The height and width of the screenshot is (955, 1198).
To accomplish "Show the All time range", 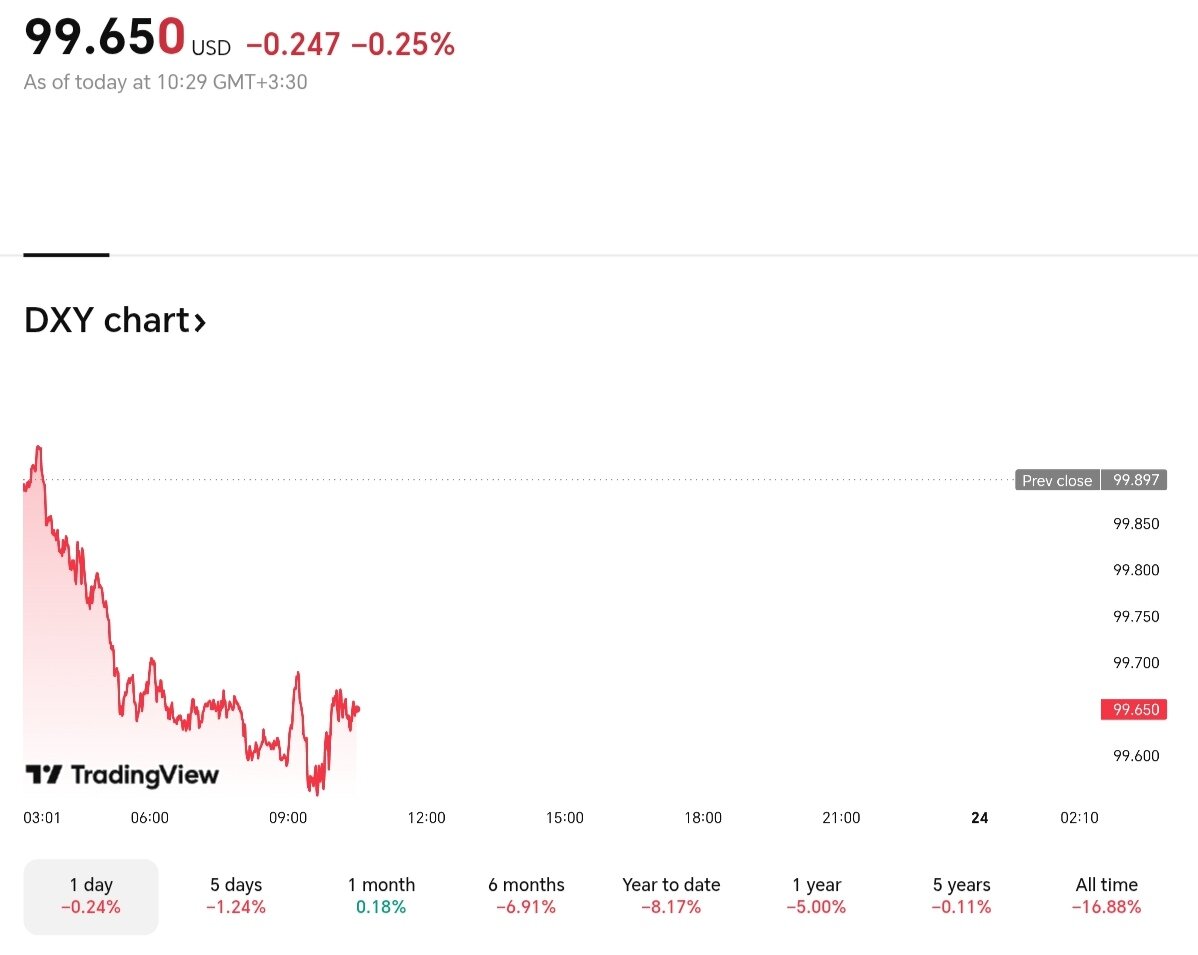I will click(x=1106, y=896).
